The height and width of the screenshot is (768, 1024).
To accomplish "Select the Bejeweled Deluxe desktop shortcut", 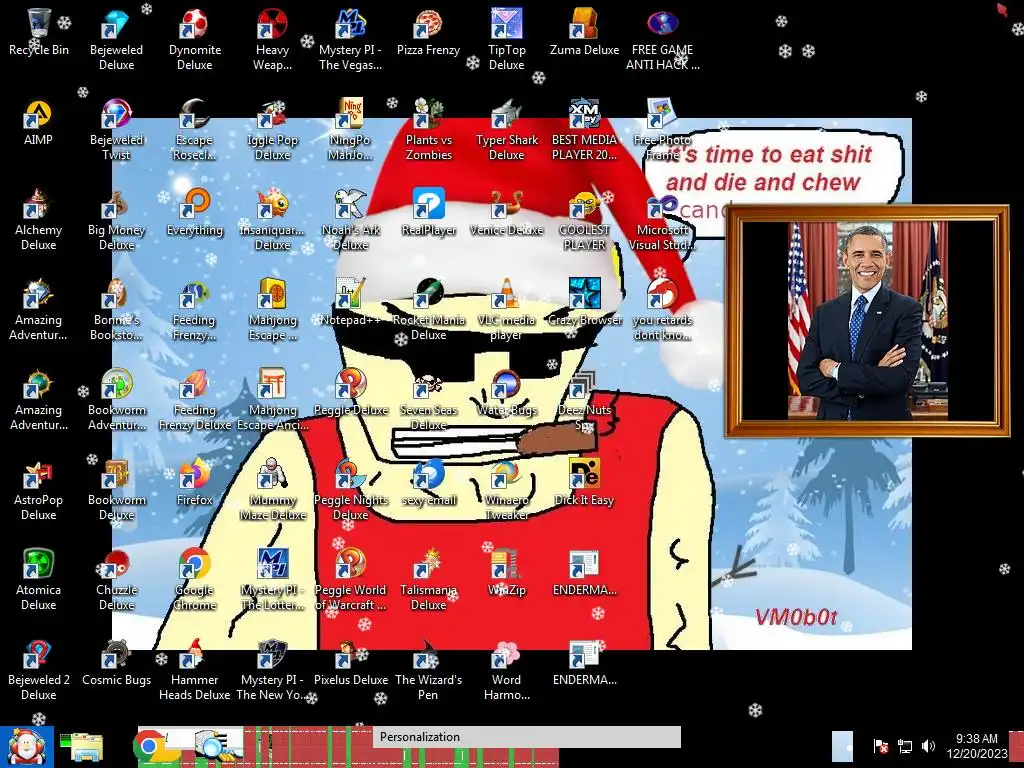I will (x=116, y=40).
